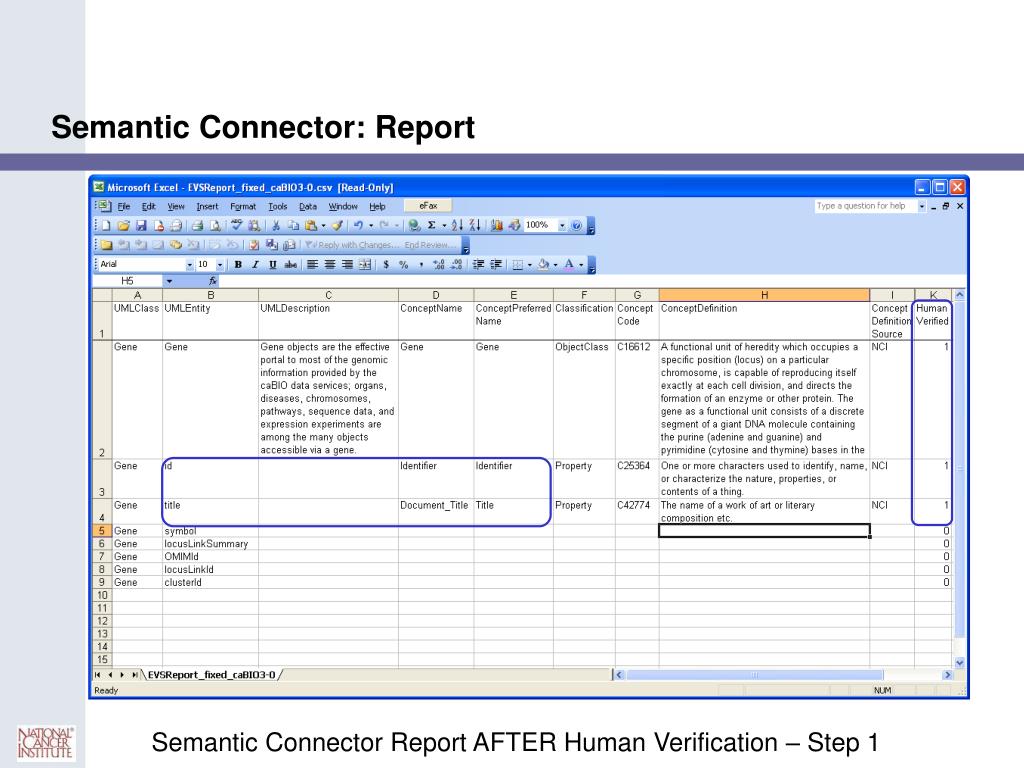Open the help question box dropdown
The image size is (1024, 768).
coord(921,206)
